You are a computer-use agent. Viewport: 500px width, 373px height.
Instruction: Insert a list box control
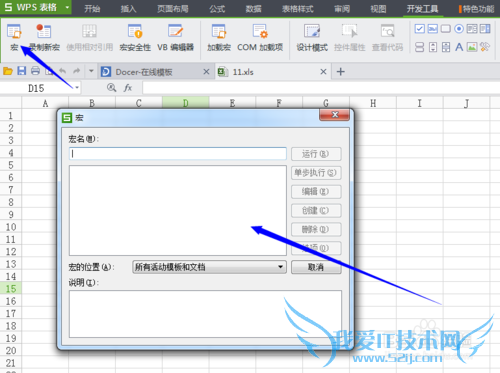(472, 29)
